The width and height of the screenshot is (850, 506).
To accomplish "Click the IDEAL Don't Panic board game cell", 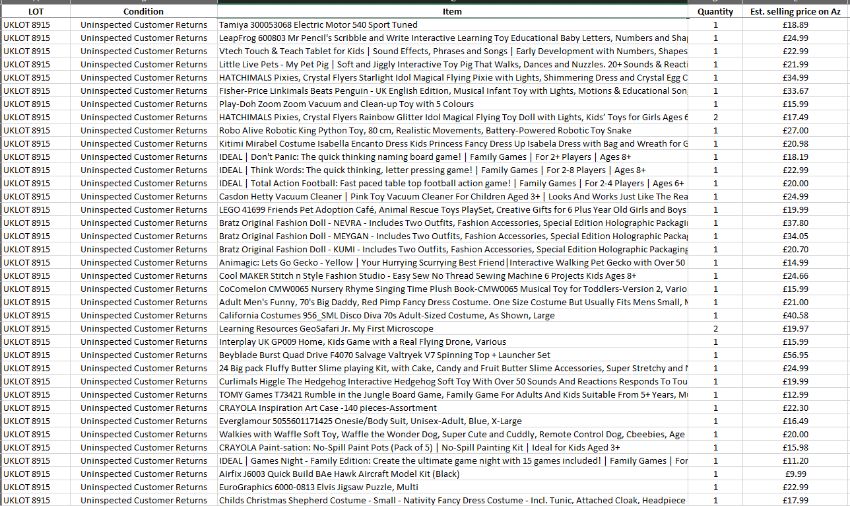I will coord(453,157).
